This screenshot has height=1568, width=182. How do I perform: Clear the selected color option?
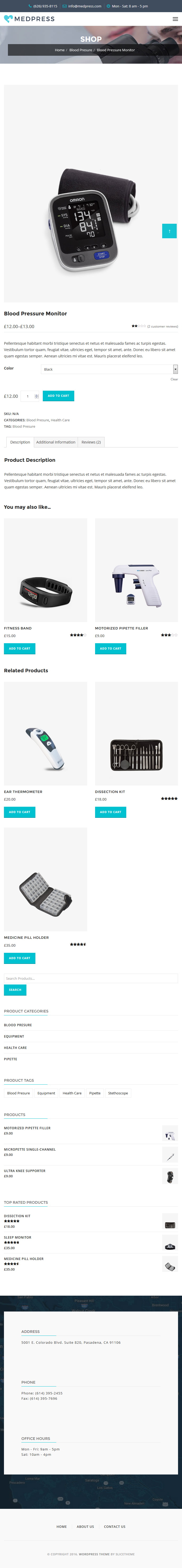(174, 379)
